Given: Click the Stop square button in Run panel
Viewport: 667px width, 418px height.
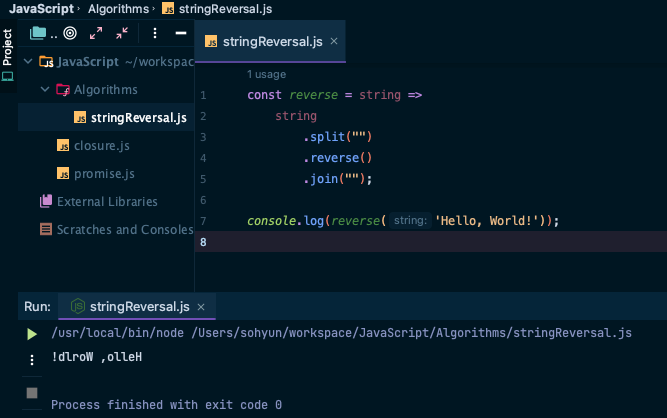Looking at the screenshot, I should 32,393.
